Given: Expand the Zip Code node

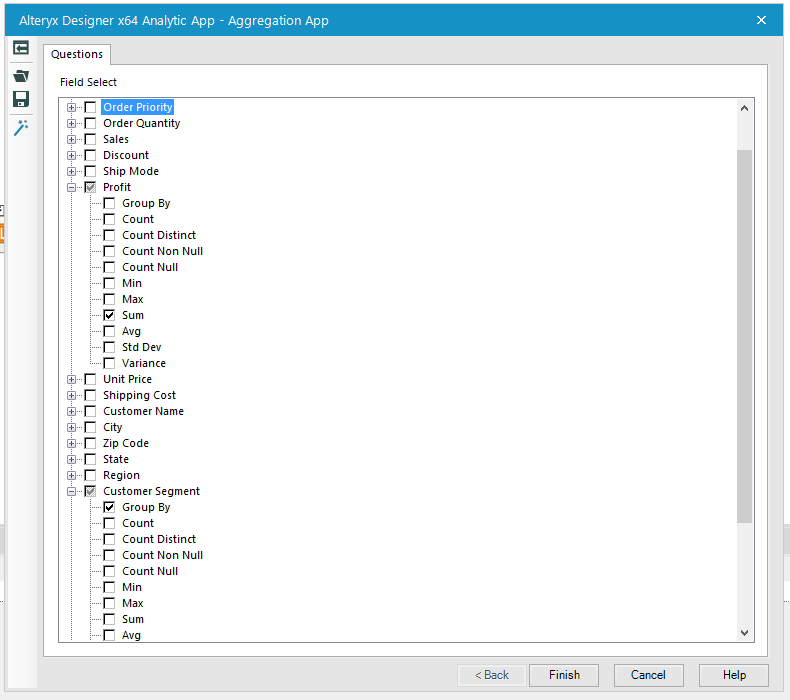Looking at the screenshot, I should (72, 443).
